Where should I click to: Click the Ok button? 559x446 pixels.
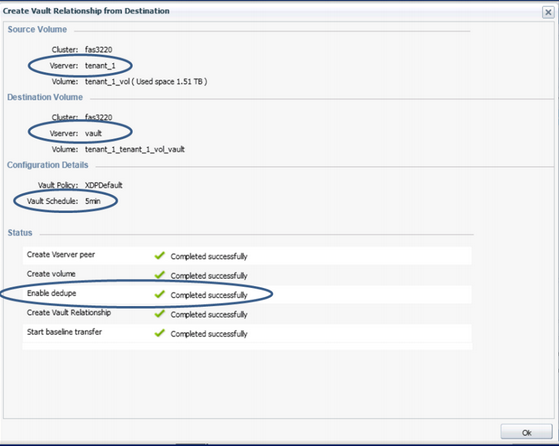click(526, 432)
